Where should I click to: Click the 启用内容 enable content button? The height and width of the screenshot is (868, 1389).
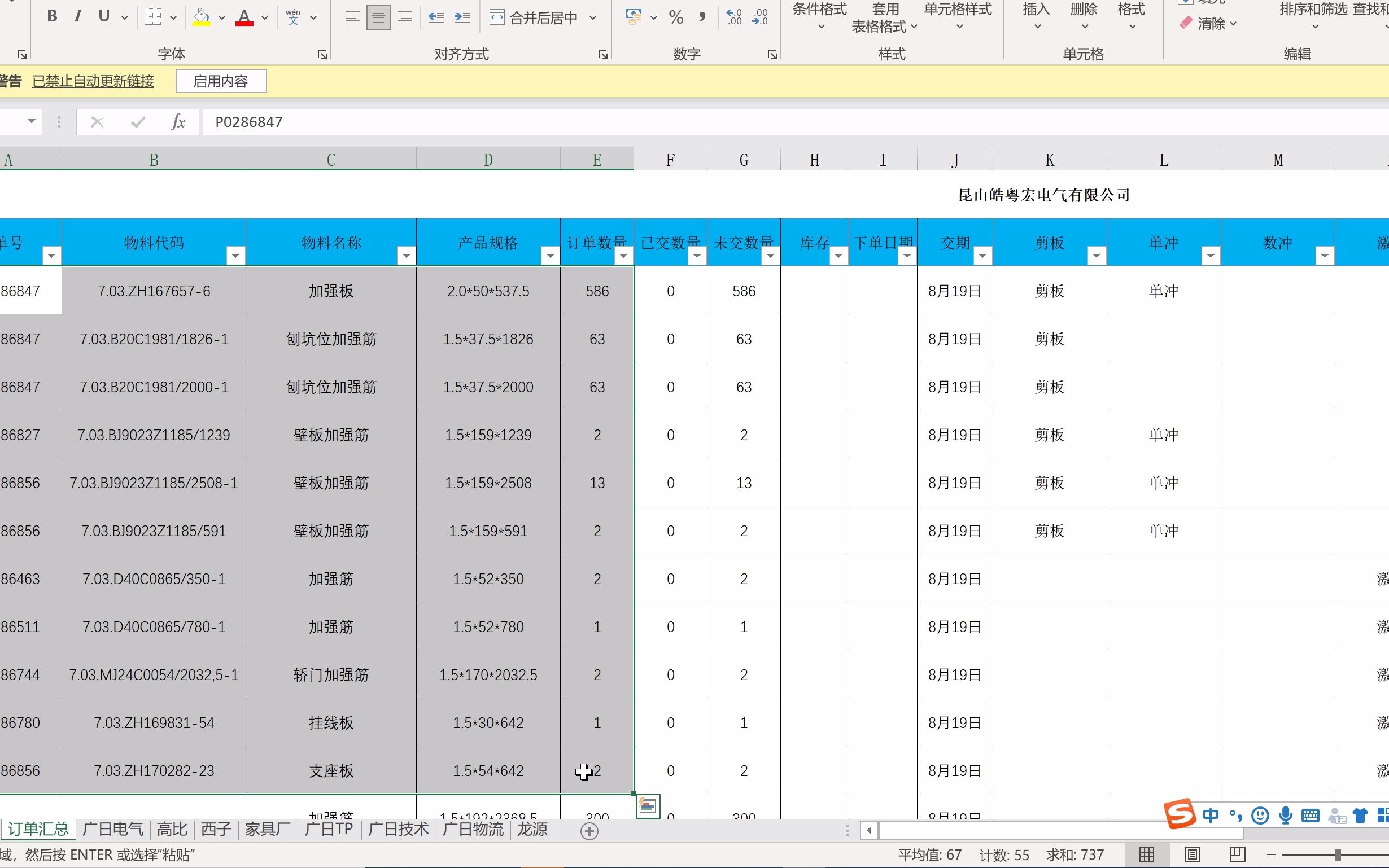point(221,80)
